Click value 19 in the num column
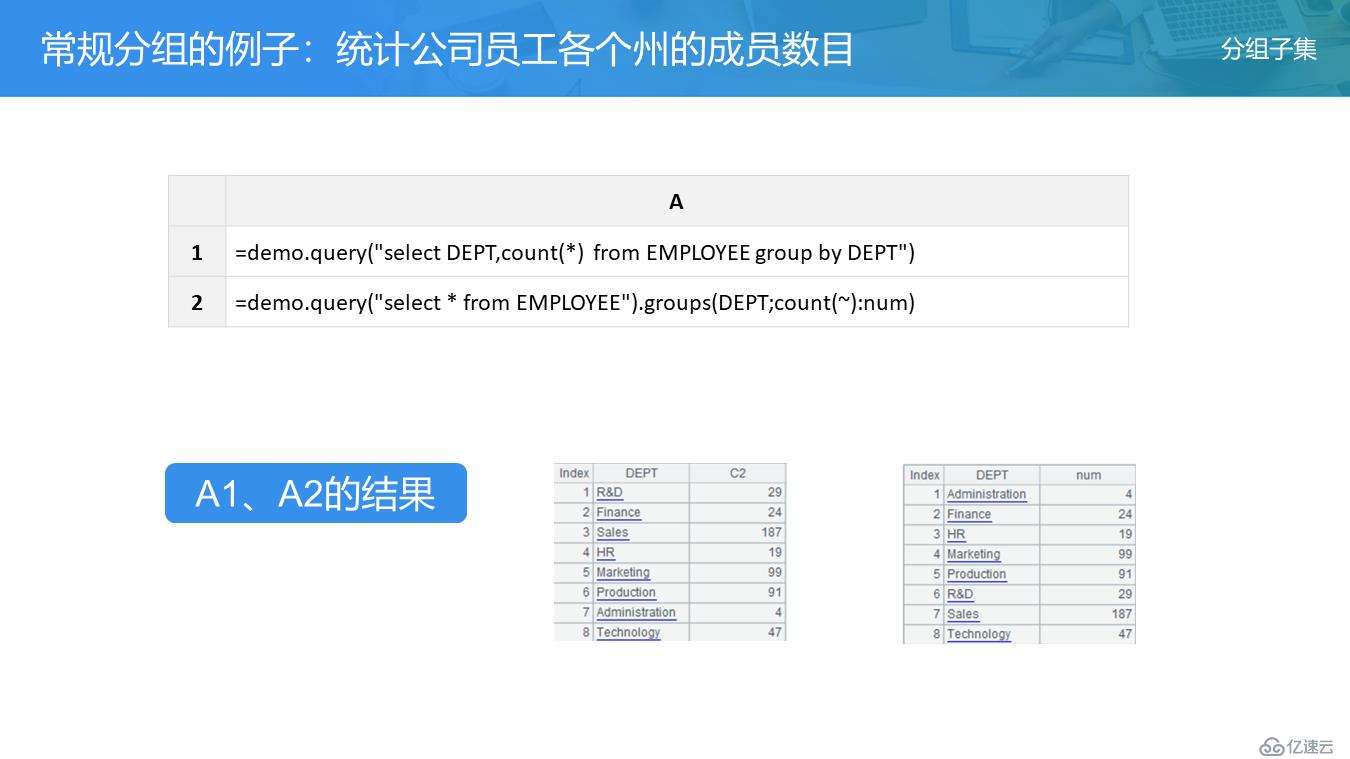 [x=1125, y=535]
